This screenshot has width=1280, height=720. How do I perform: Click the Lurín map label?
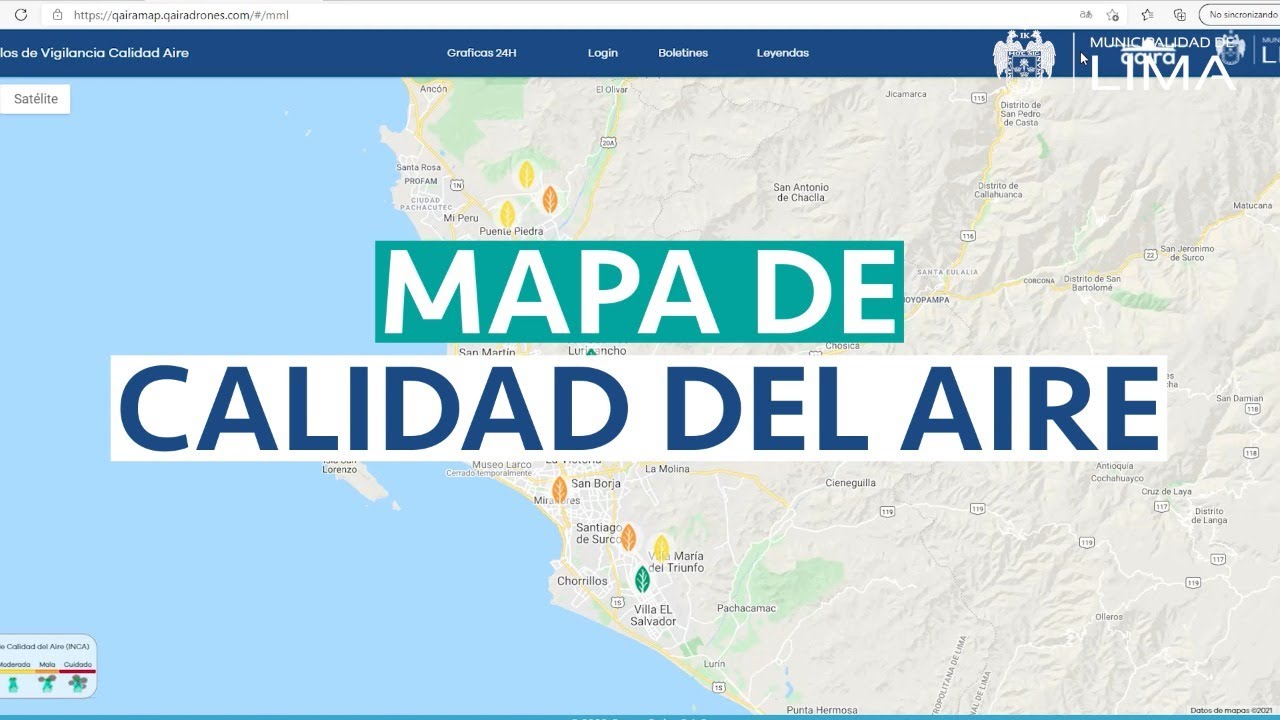point(715,664)
